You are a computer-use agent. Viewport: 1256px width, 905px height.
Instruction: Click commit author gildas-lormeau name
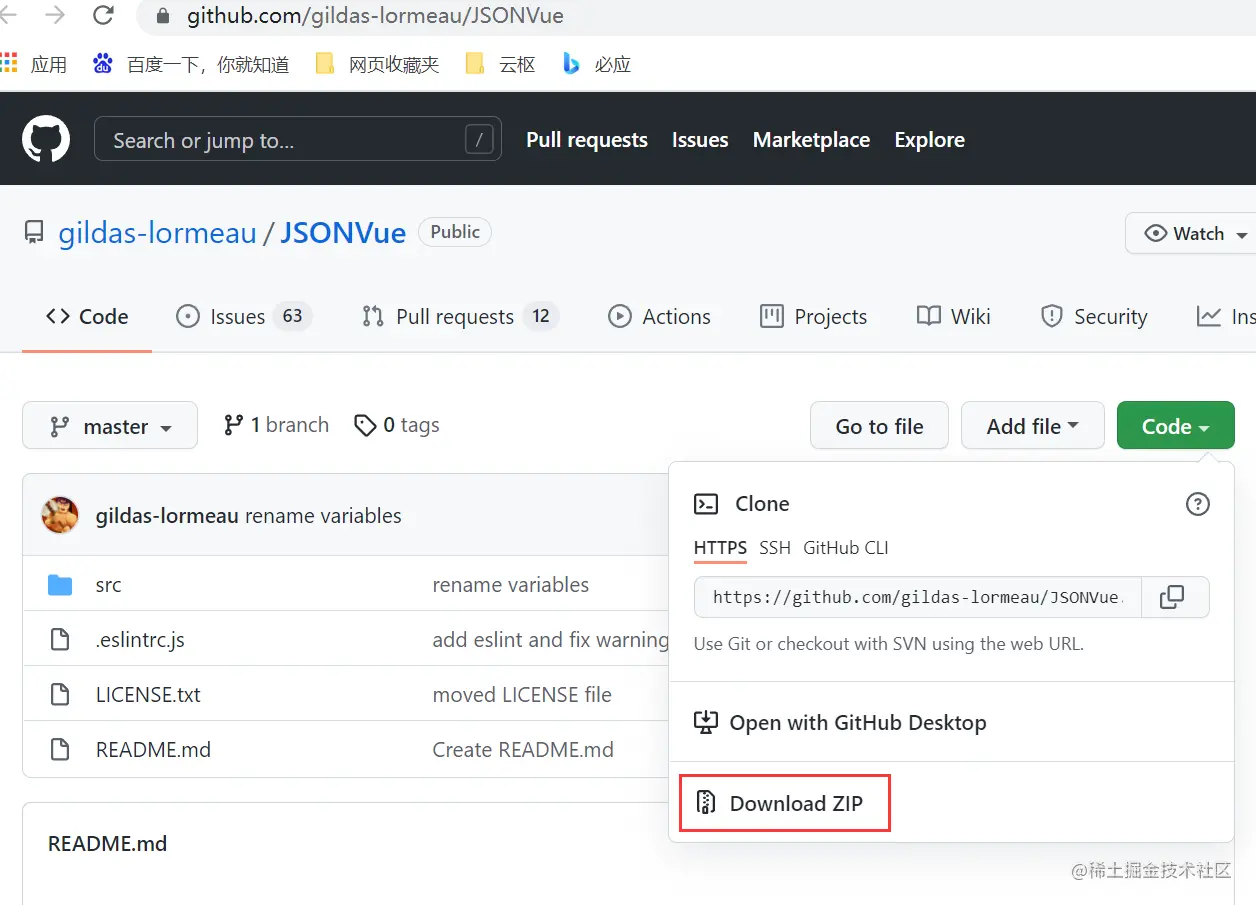(x=167, y=516)
